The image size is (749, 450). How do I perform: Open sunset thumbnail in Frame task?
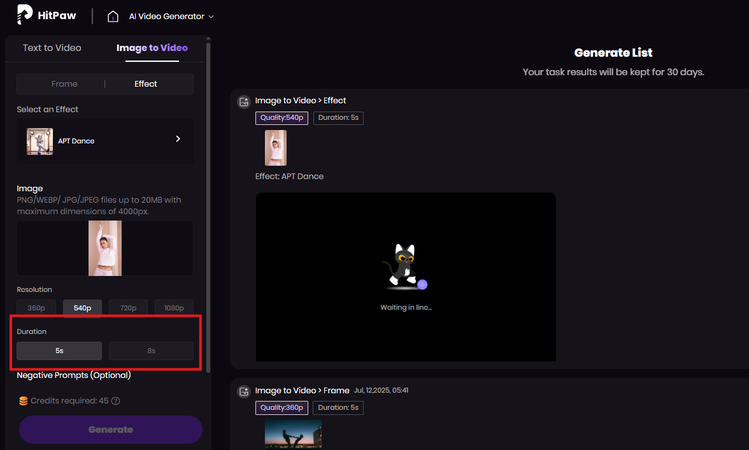tap(293, 435)
